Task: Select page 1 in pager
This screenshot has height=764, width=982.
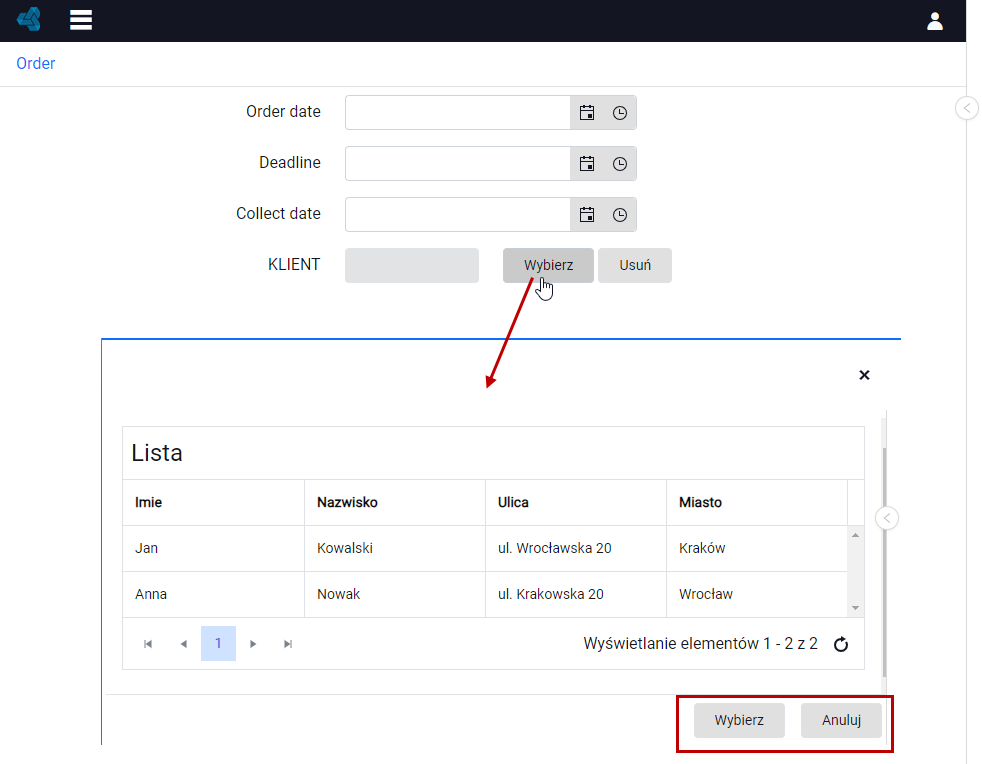Action: click(218, 643)
